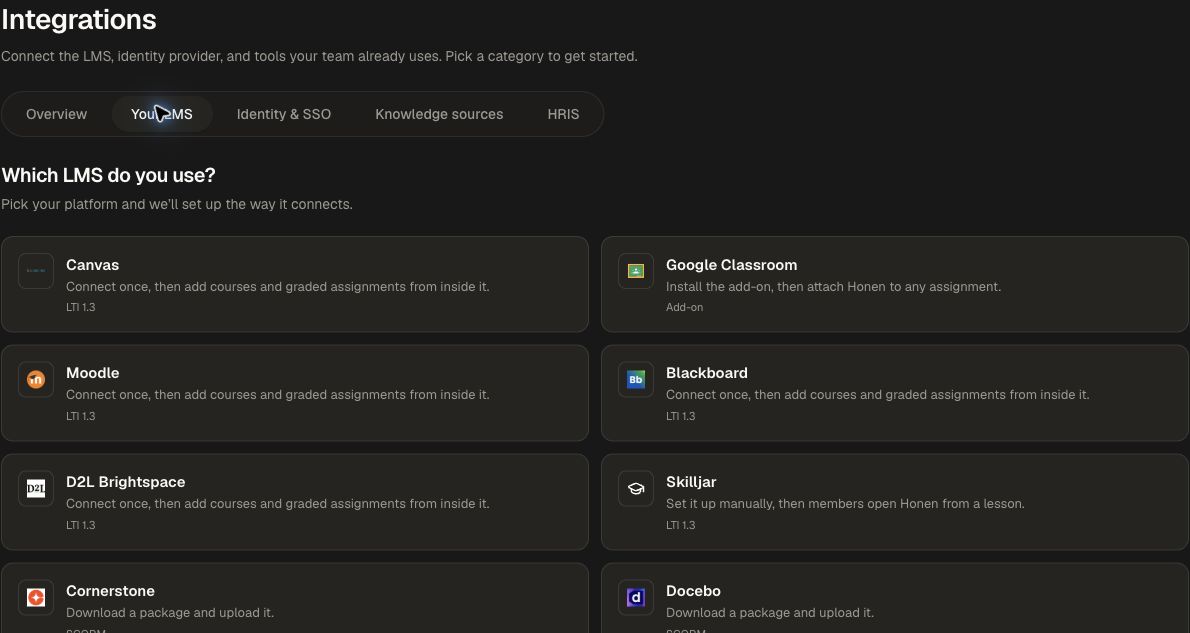The image size is (1190, 633).
Task: Click the LTI 1.3 label under Canvas
Action: (x=80, y=307)
